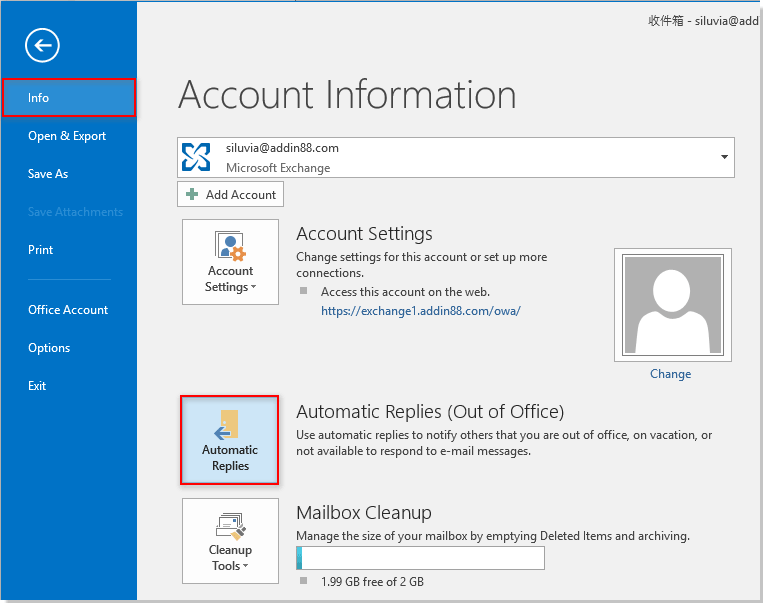Click the Account Settings section heading

pyautogui.click(x=364, y=234)
